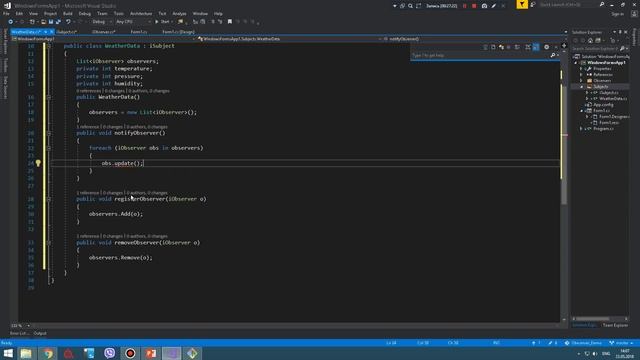This screenshot has width=640, height=360.
Task: Switch to the Form1.cs [Design] tab
Action: (178, 32)
